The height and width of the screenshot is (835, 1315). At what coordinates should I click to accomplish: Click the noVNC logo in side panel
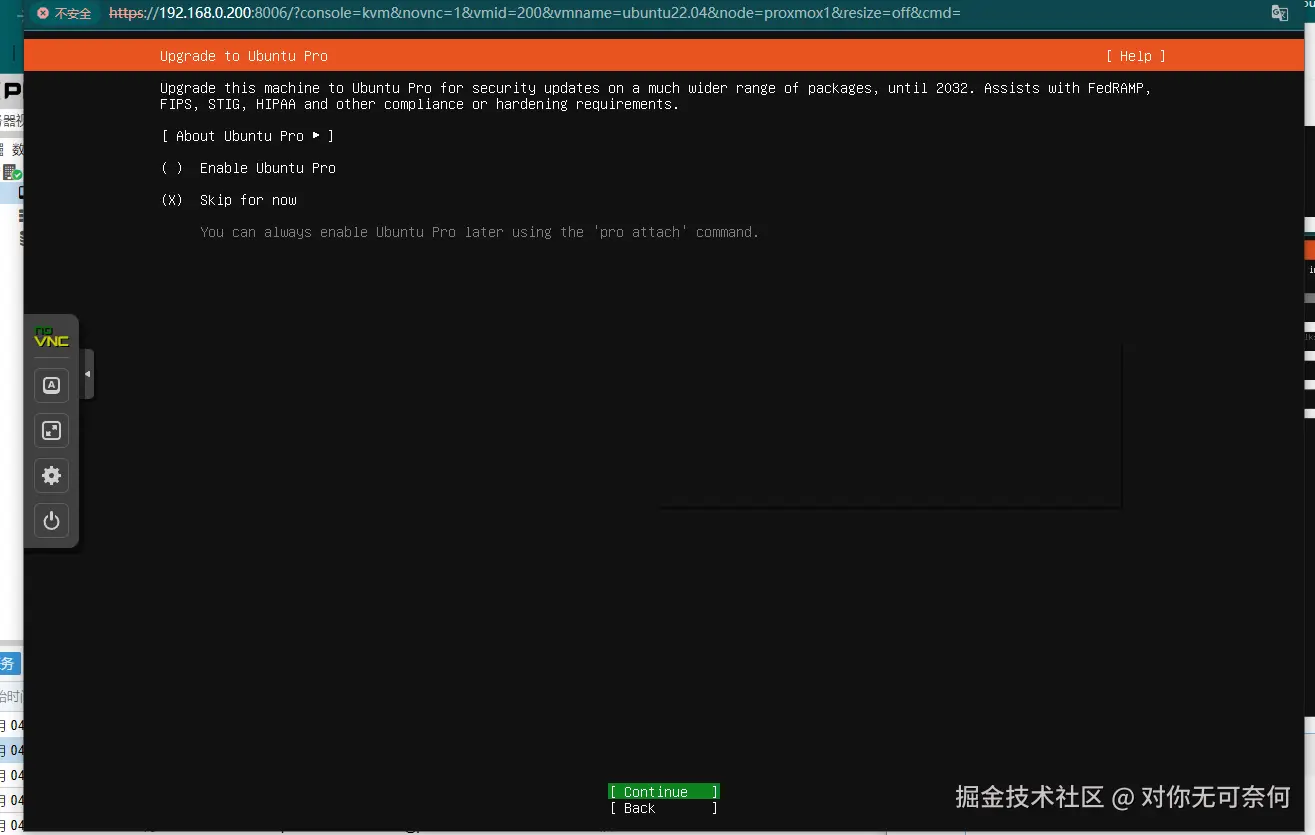click(x=51, y=338)
